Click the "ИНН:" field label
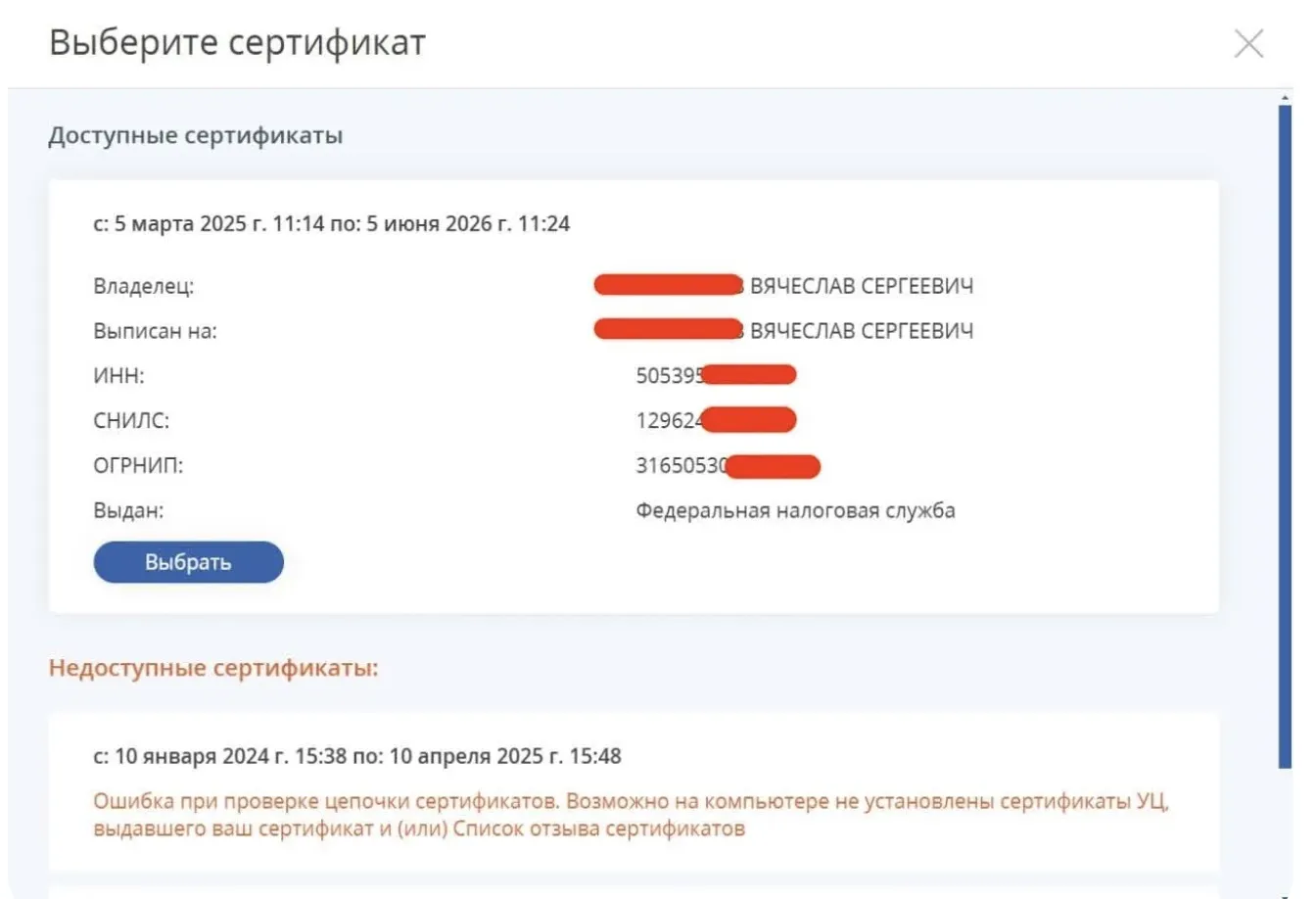This screenshot has width=1316, height=899. pos(118,376)
